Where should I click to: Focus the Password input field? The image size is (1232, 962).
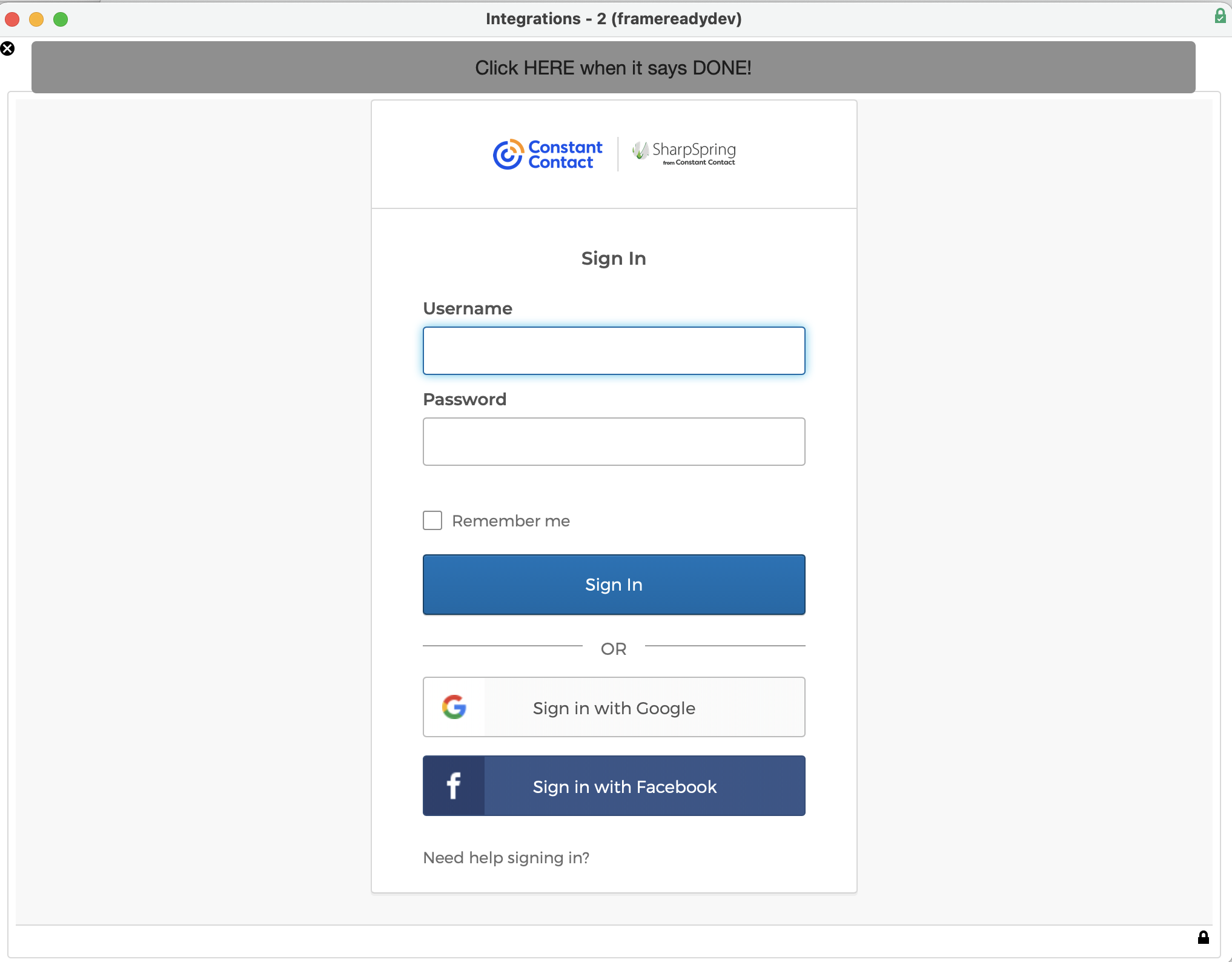pyautogui.click(x=614, y=442)
